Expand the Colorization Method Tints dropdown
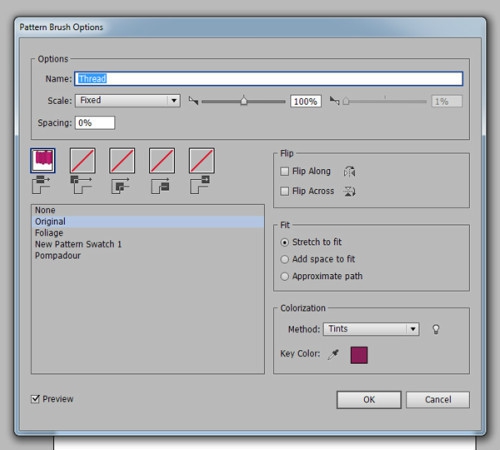 point(371,329)
